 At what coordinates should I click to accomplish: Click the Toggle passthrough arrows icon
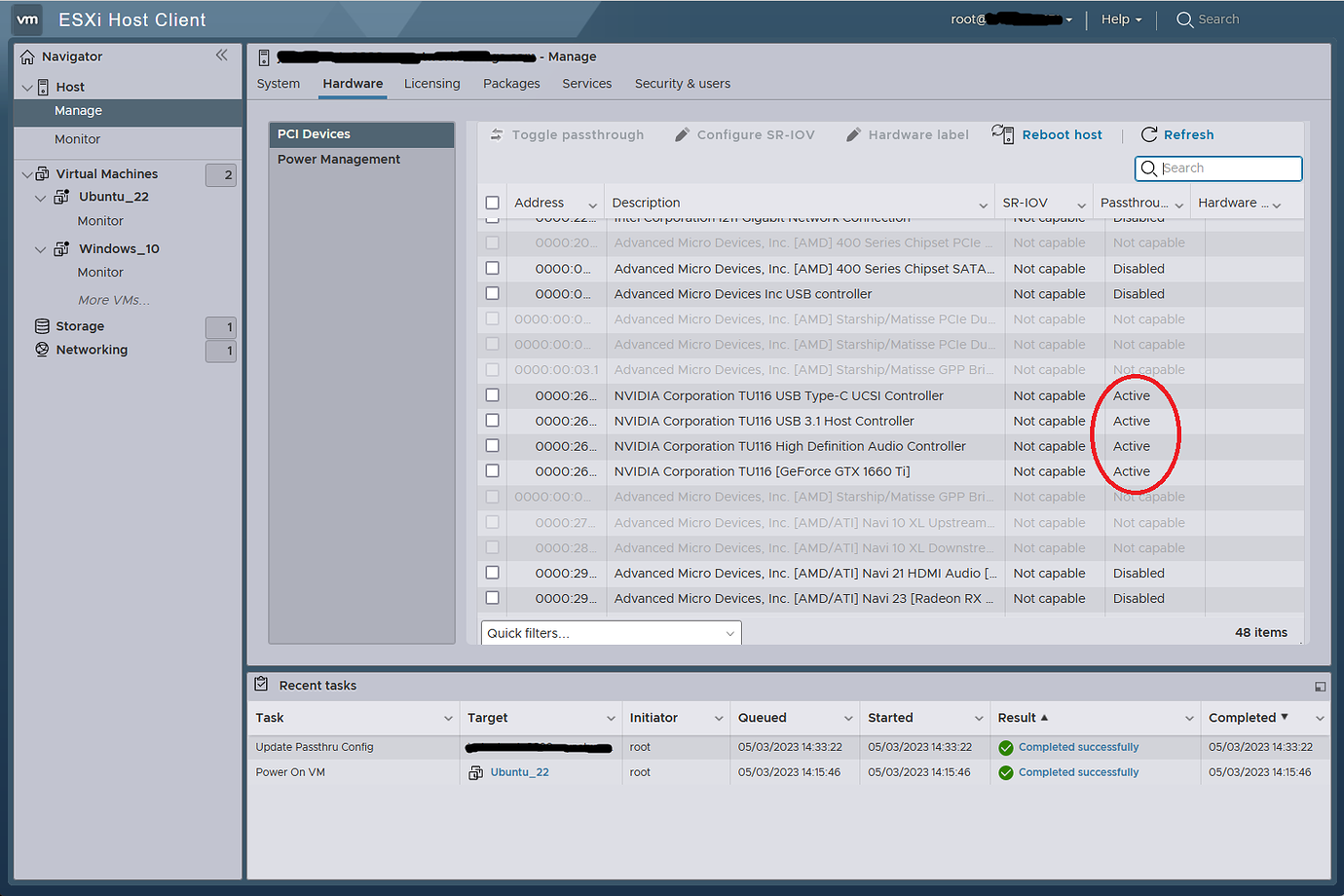497,134
